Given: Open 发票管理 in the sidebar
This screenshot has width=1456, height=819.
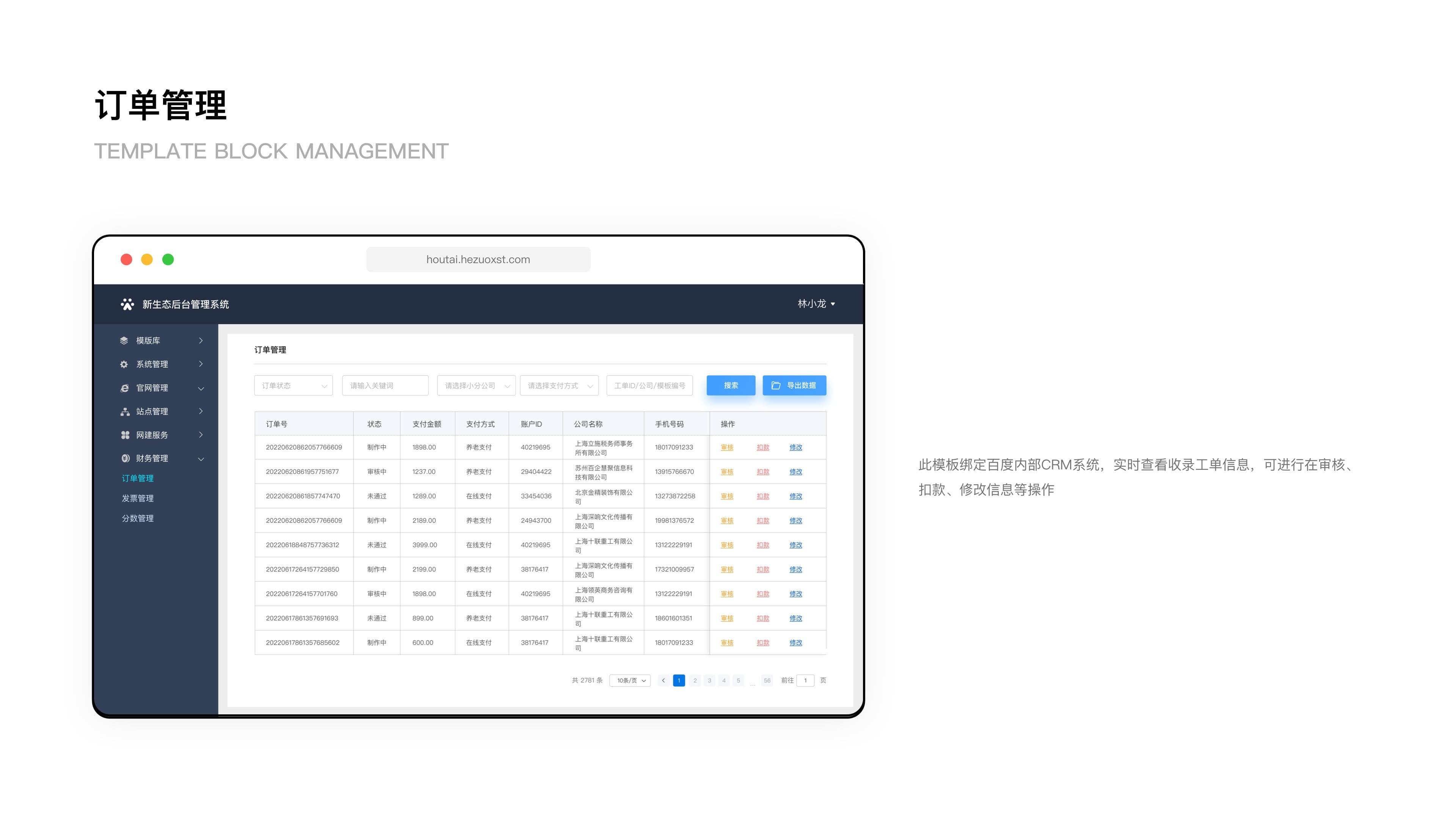Looking at the screenshot, I should [137, 498].
